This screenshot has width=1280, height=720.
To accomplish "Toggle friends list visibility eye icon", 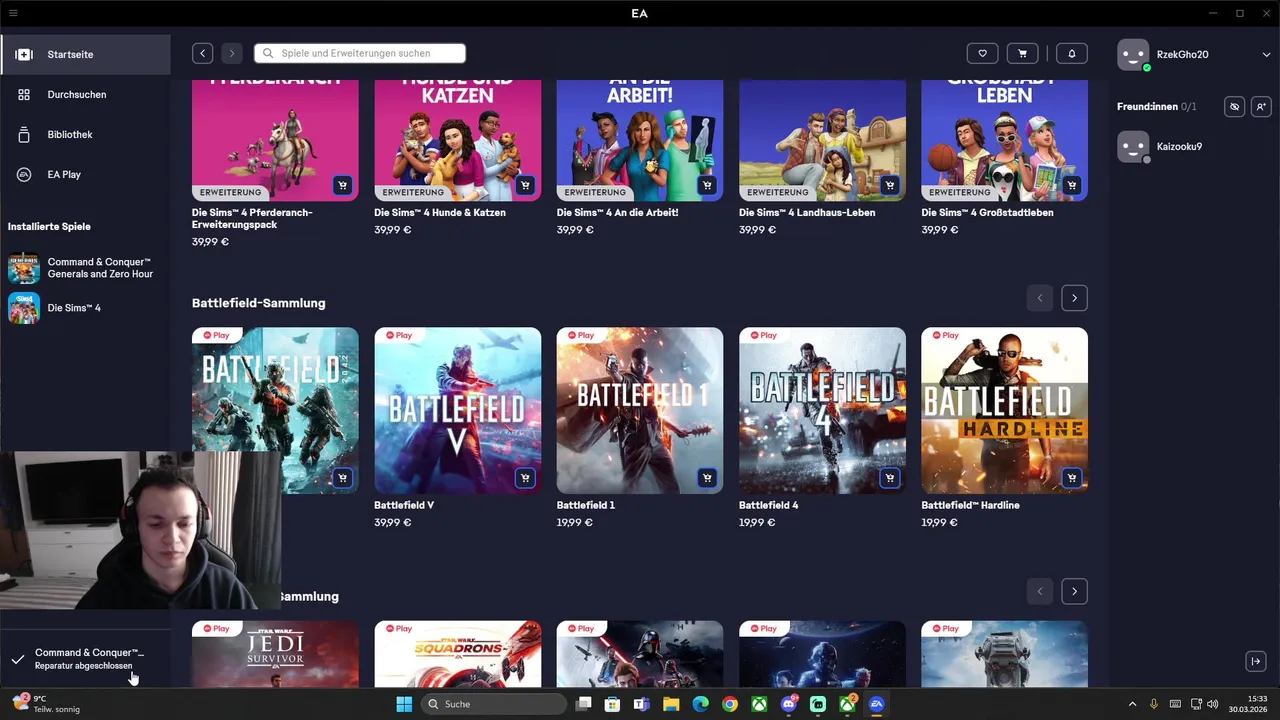I will [x=1235, y=106].
